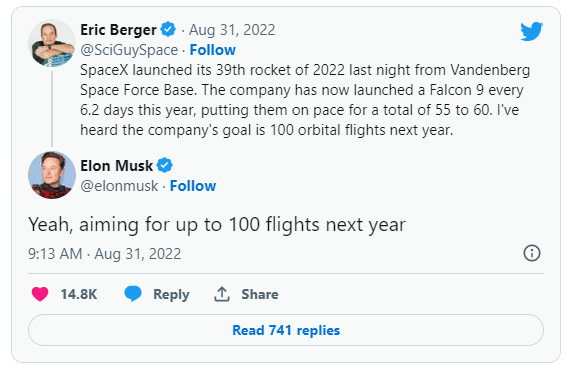Click the blue reply bubble icon
This screenshot has width=571, height=373.
click(x=133, y=294)
